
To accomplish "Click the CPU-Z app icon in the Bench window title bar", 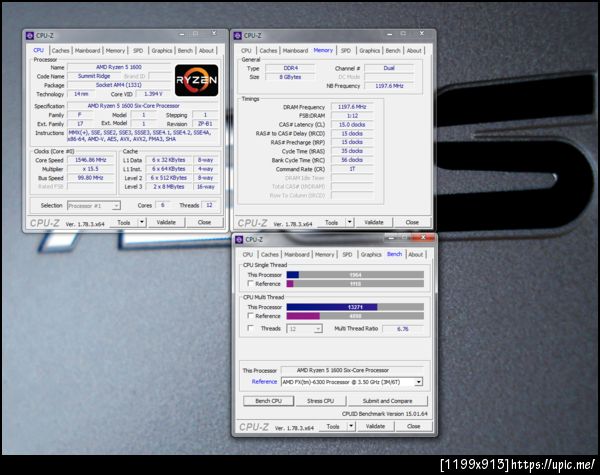I will [x=239, y=240].
